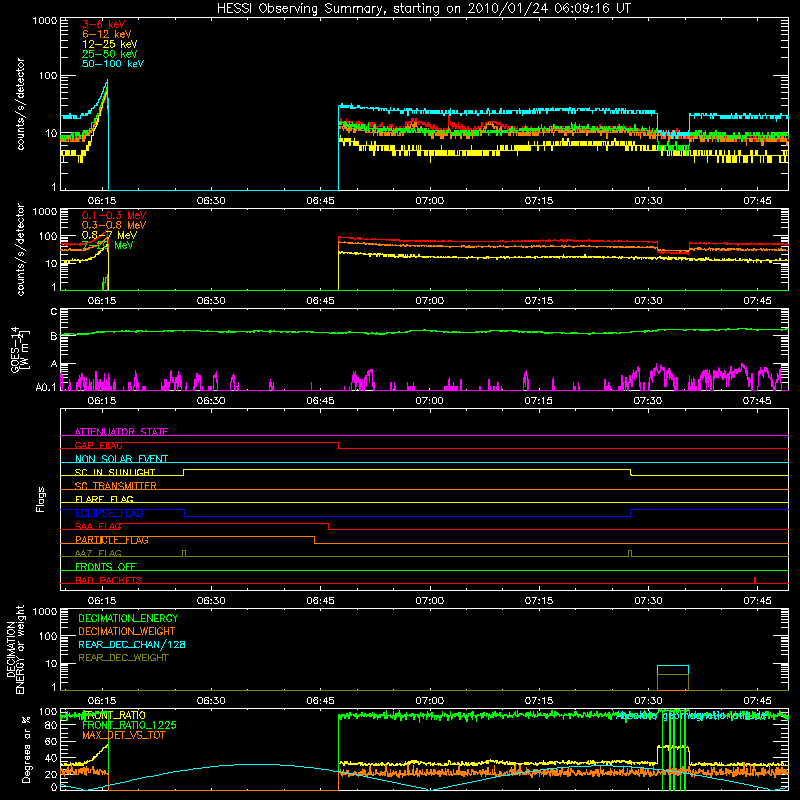800x800 pixels.
Task: Select the 25-50 keV legend label
Action: tap(110, 54)
